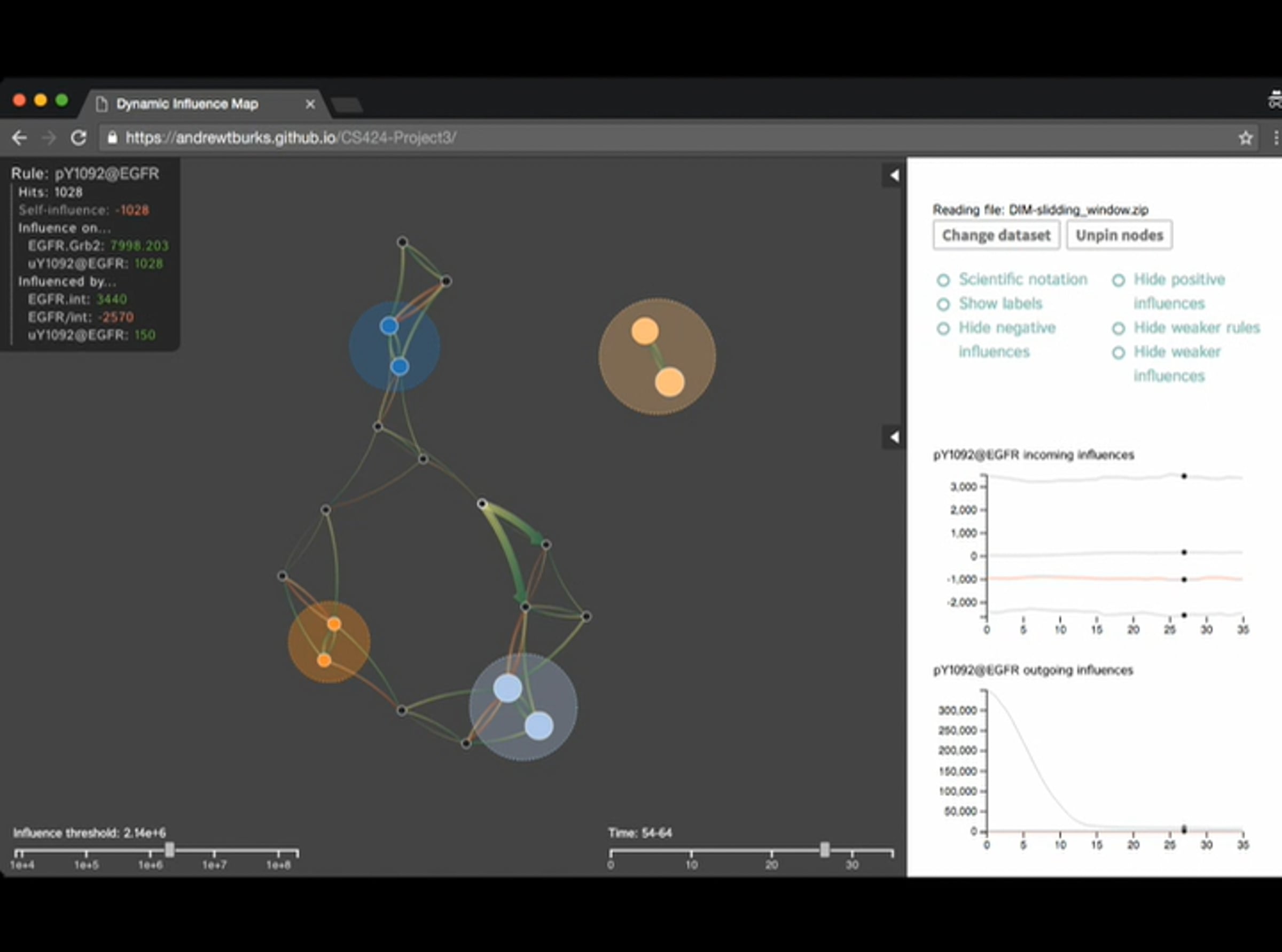Toggle Hide positive influences option
Viewport: 1282px width, 952px height.
(x=1119, y=280)
